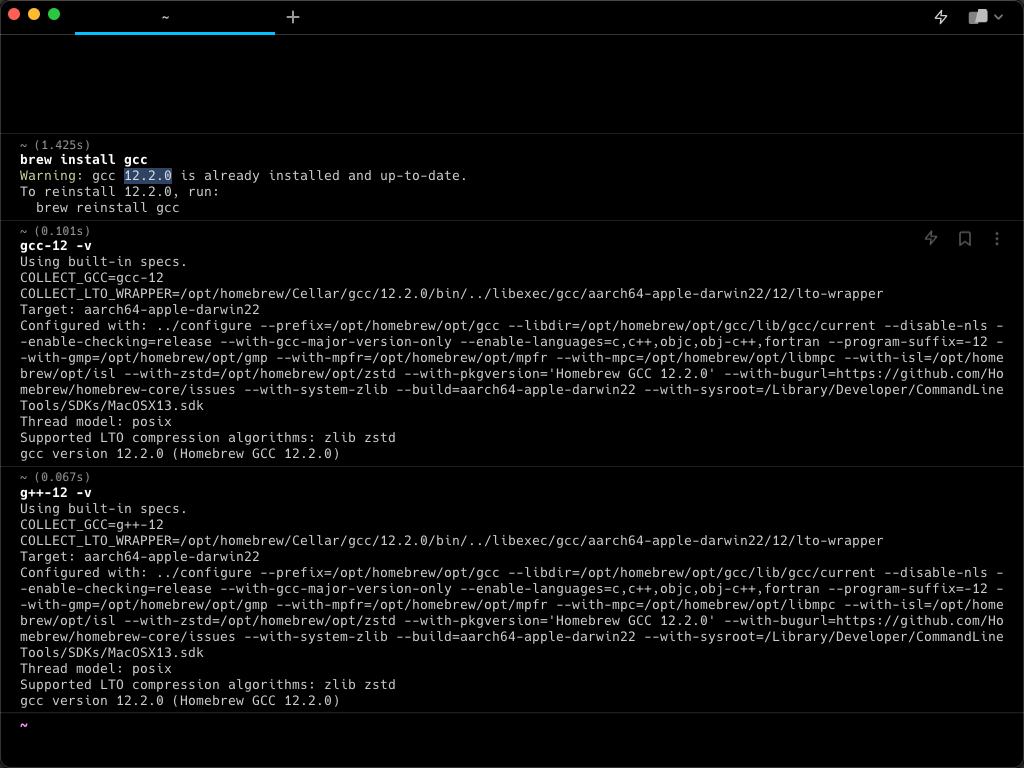Click the lightning bolt in title bar
1024x768 pixels.
941,17
